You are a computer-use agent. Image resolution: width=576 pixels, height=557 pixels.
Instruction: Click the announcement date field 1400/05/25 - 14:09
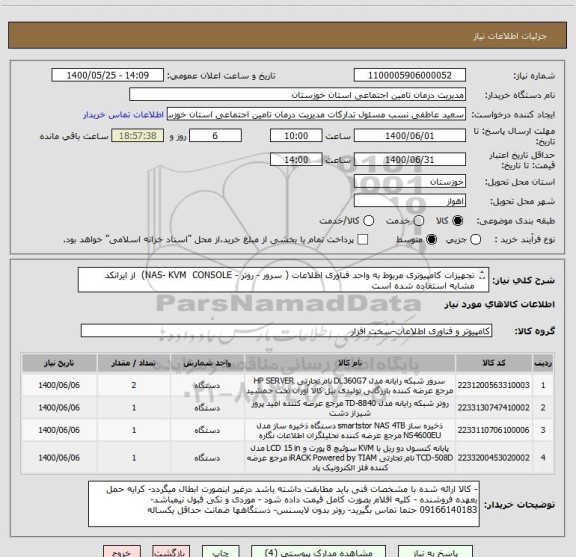point(108,75)
